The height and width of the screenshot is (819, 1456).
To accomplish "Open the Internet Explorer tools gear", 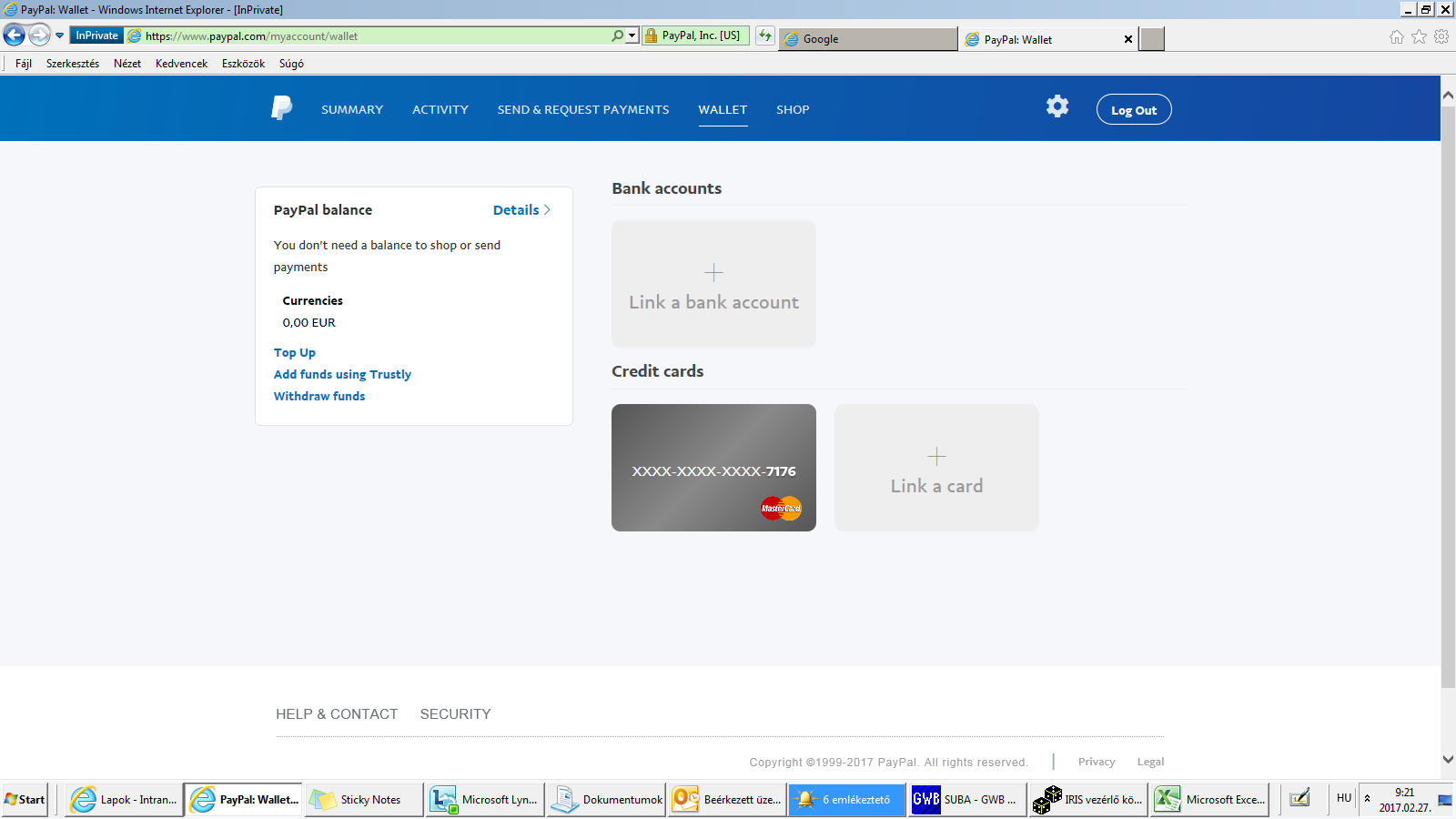I will pos(1441,36).
